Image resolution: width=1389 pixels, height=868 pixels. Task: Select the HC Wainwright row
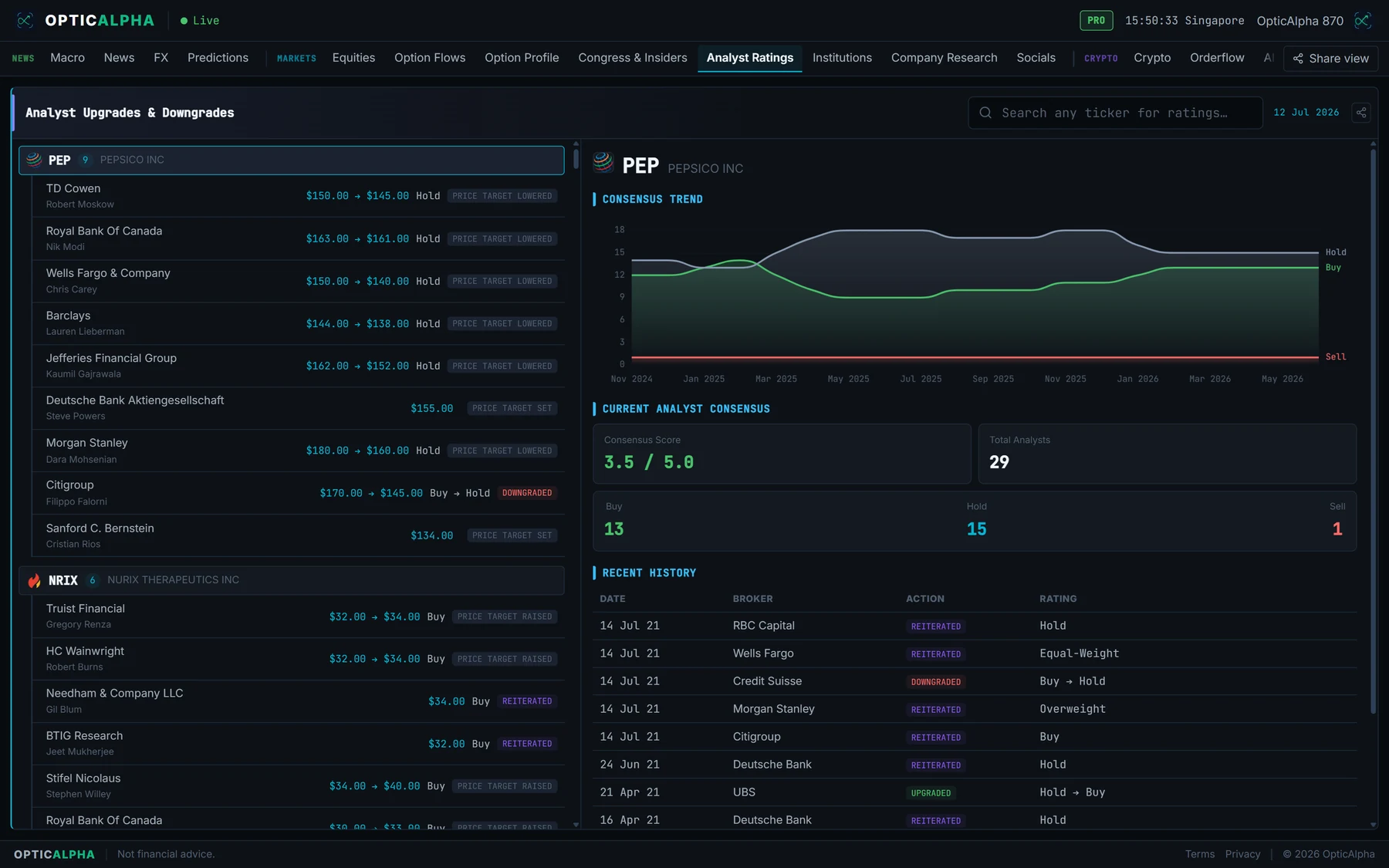point(298,659)
